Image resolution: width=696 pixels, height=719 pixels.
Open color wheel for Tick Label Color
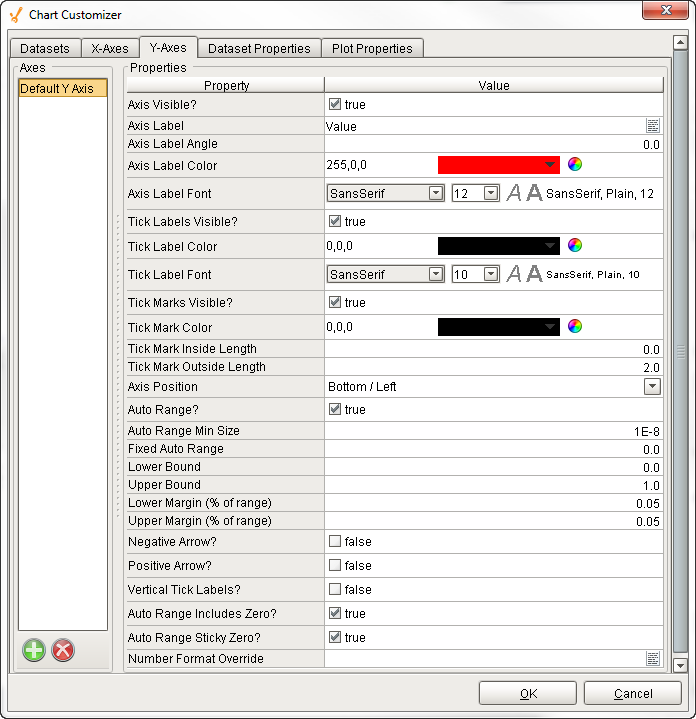(574, 245)
